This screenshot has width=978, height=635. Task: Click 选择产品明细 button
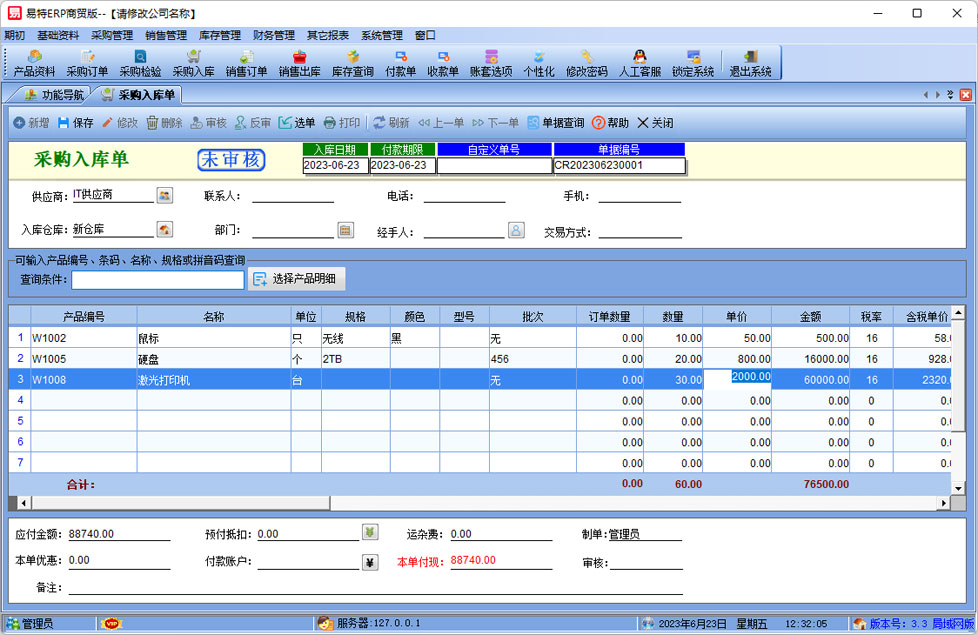pos(298,279)
